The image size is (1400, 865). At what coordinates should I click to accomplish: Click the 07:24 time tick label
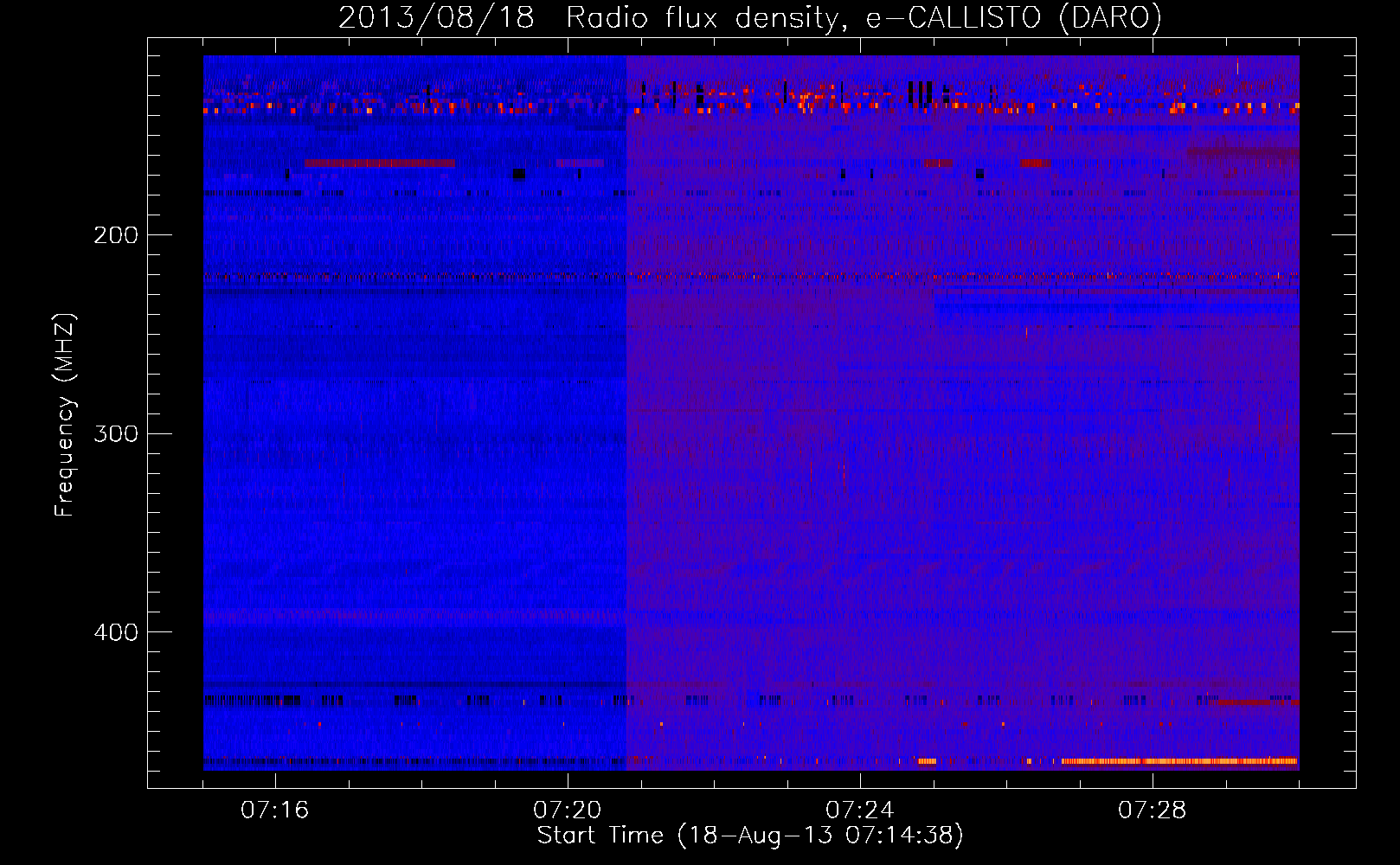click(x=859, y=811)
